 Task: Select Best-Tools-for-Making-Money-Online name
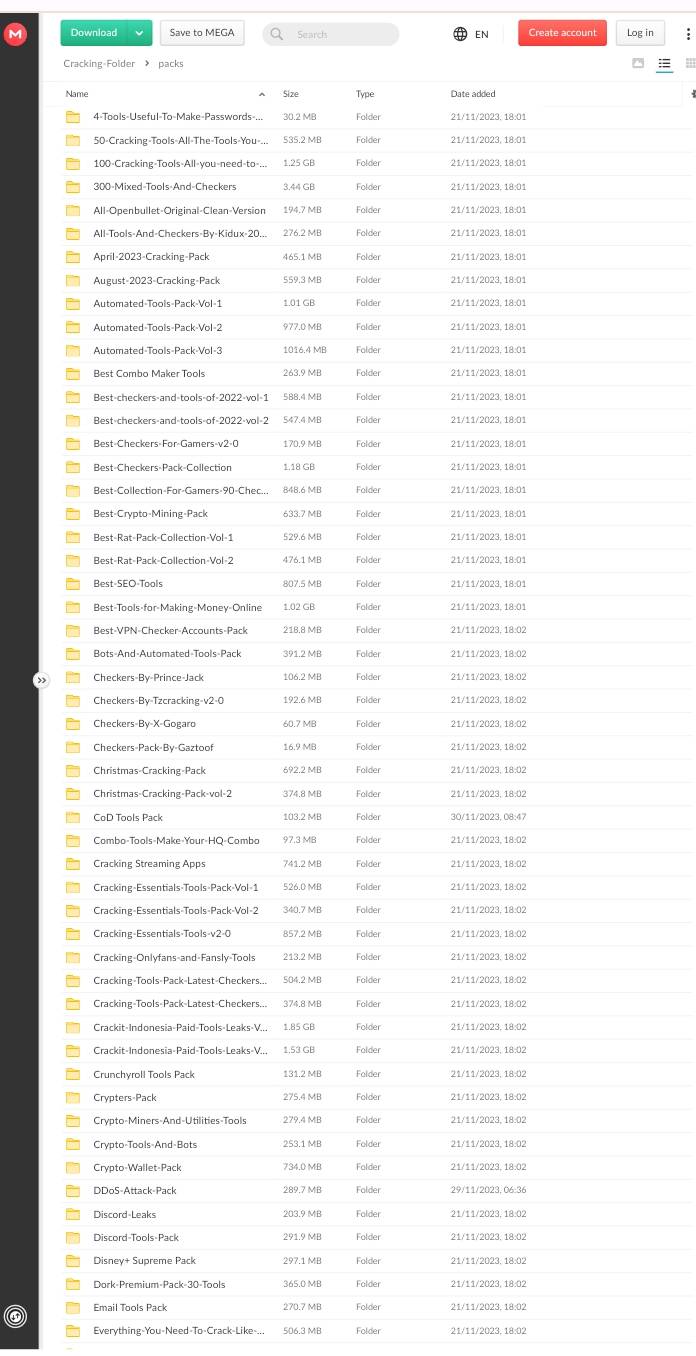coord(177,607)
